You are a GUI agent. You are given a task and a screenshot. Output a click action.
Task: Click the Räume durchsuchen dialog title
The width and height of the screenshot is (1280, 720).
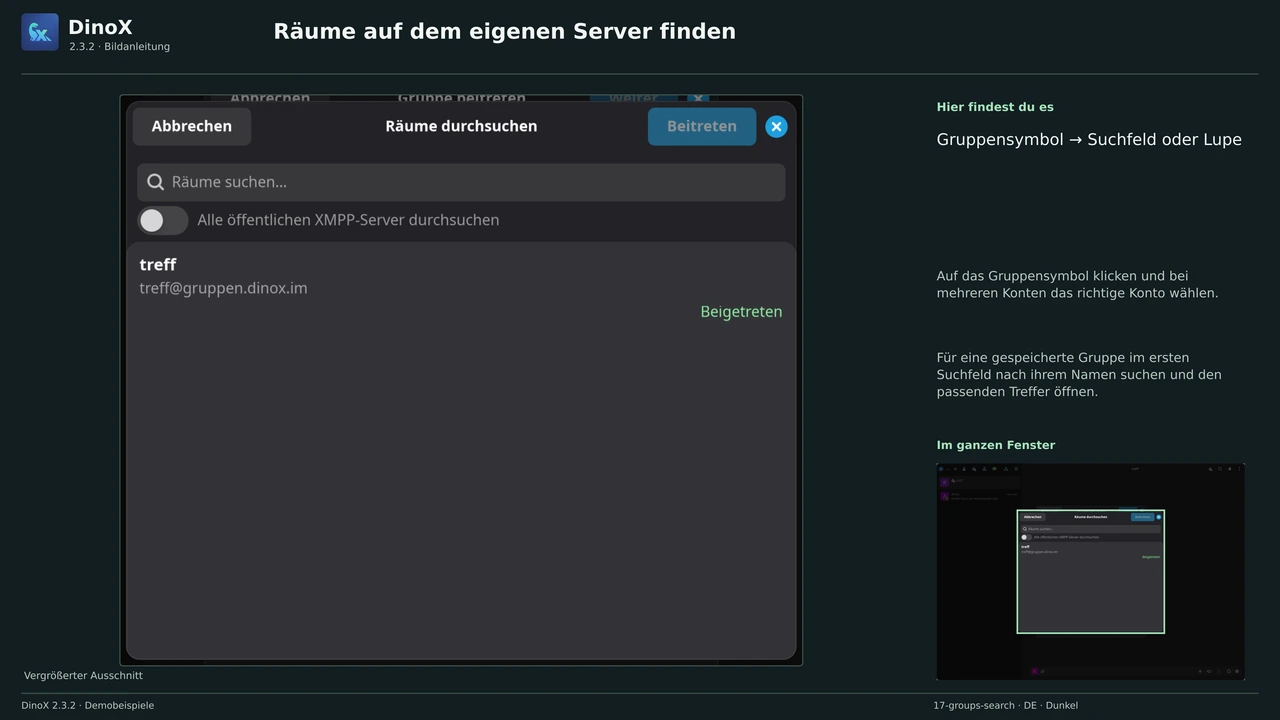point(461,126)
